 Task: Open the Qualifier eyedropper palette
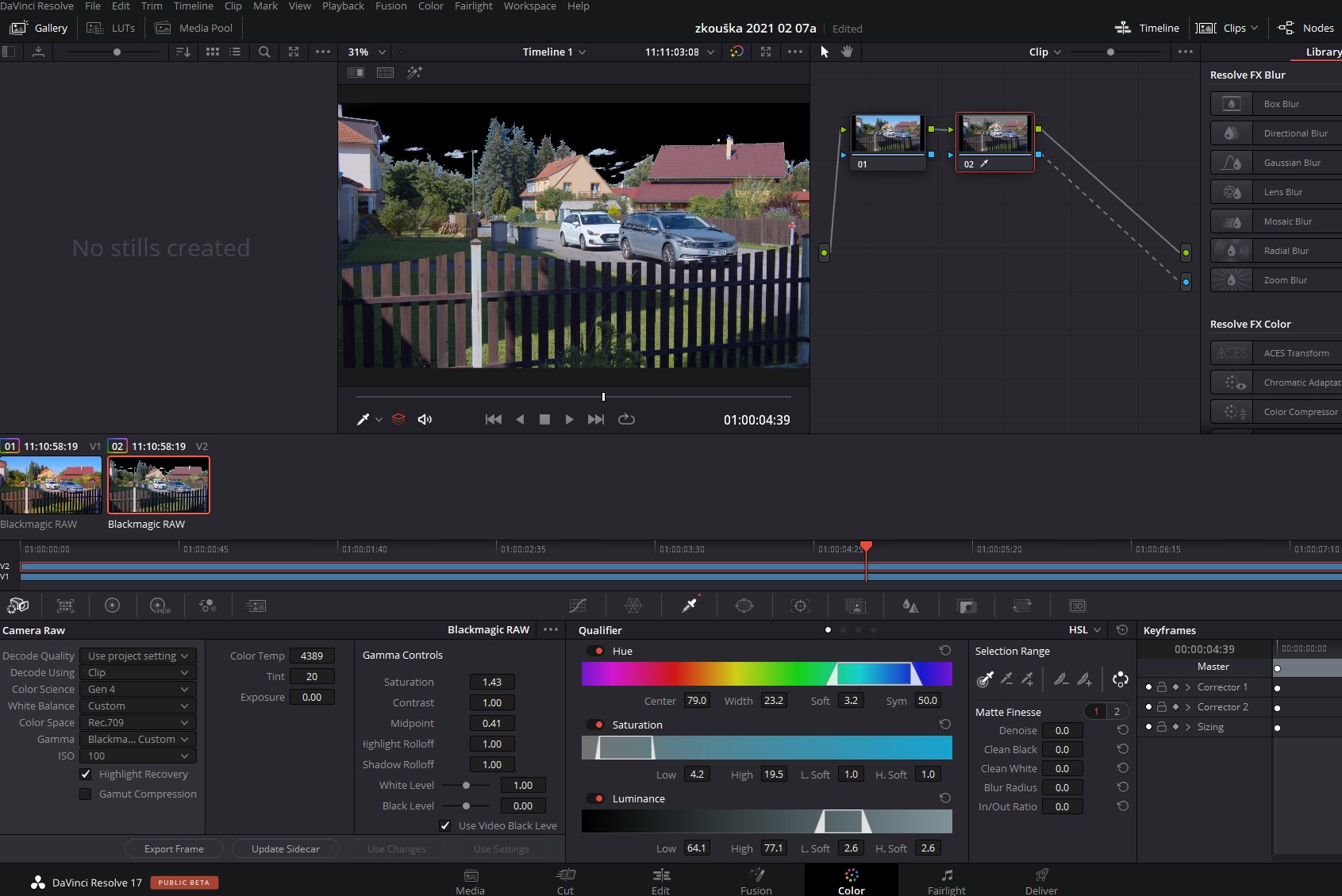click(x=689, y=606)
